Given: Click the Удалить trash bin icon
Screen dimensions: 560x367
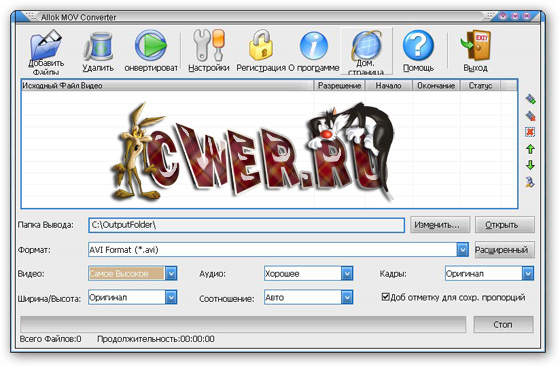Looking at the screenshot, I should [x=98, y=46].
